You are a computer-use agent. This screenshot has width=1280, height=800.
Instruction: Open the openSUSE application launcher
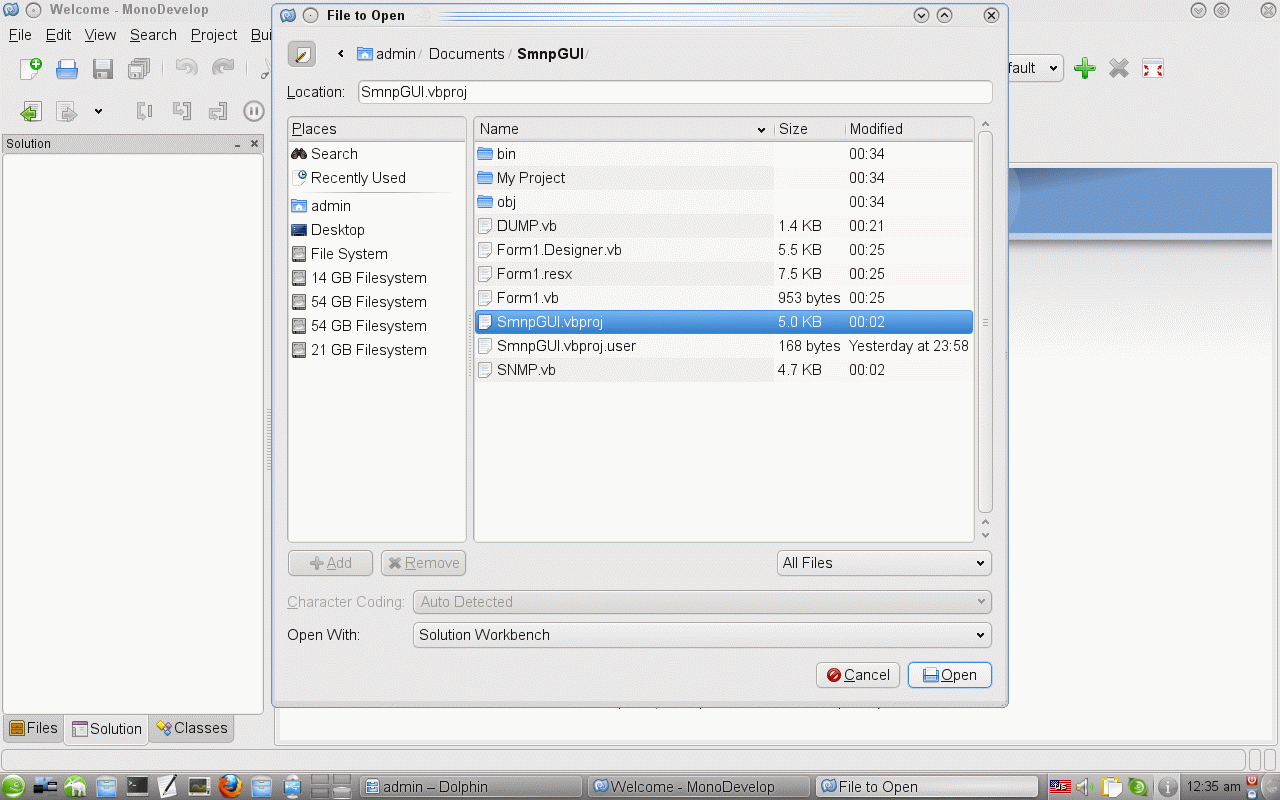[14, 786]
